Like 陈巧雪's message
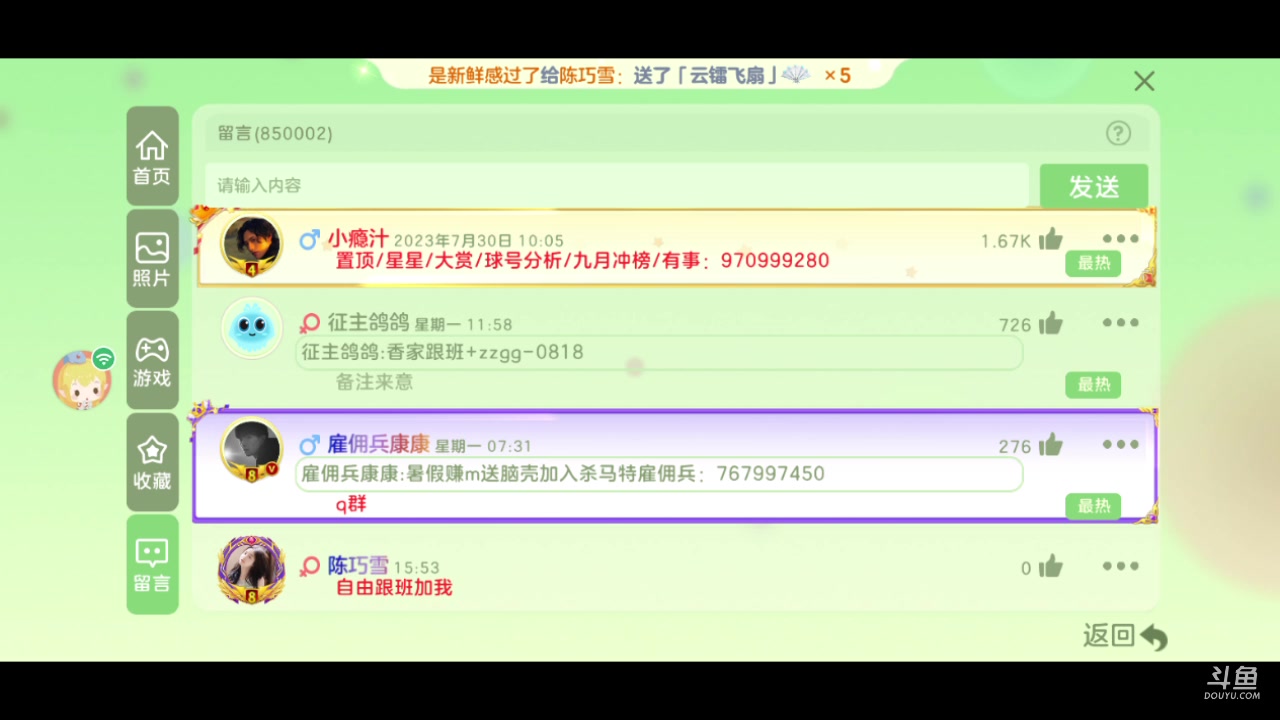The height and width of the screenshot is (720, 1280). 1050,567
